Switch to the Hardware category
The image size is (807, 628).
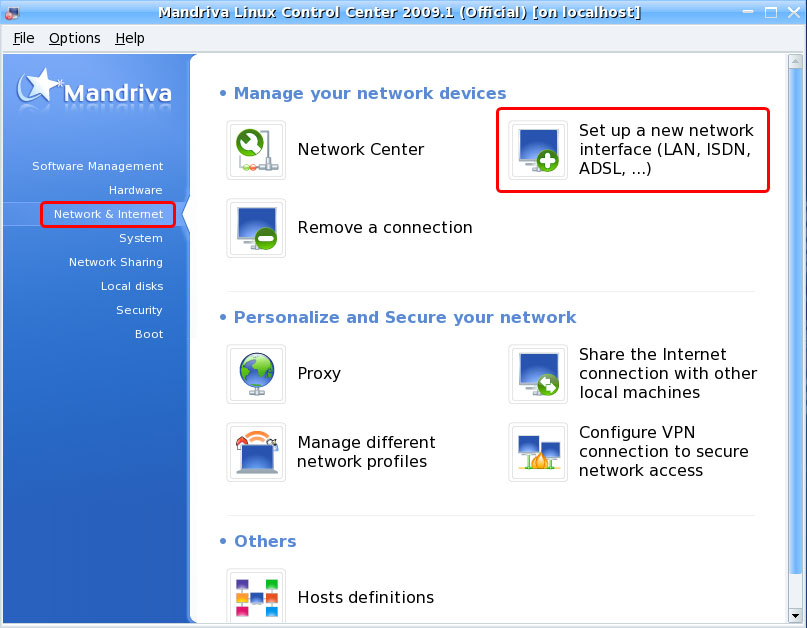tap(135, 190)
